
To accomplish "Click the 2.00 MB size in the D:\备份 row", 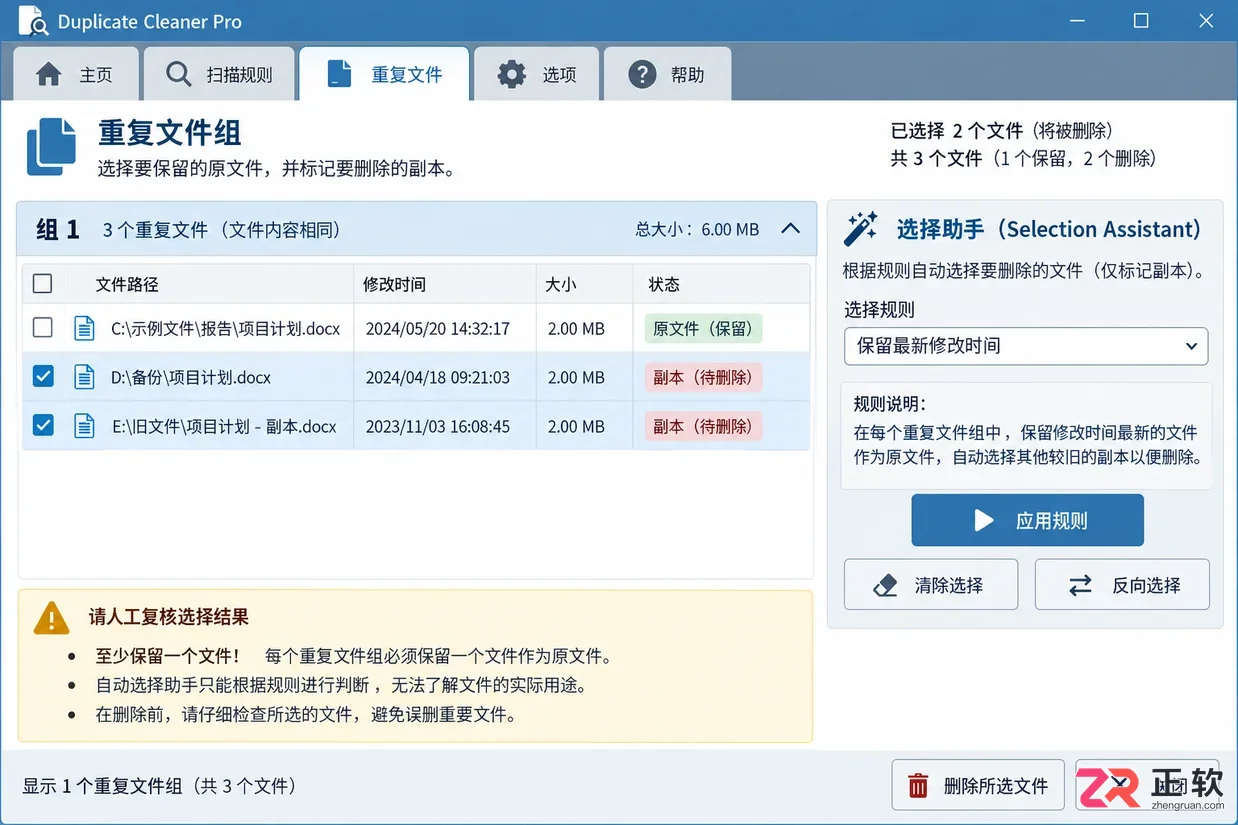I will pyautogui.click(x=576, y=378).
